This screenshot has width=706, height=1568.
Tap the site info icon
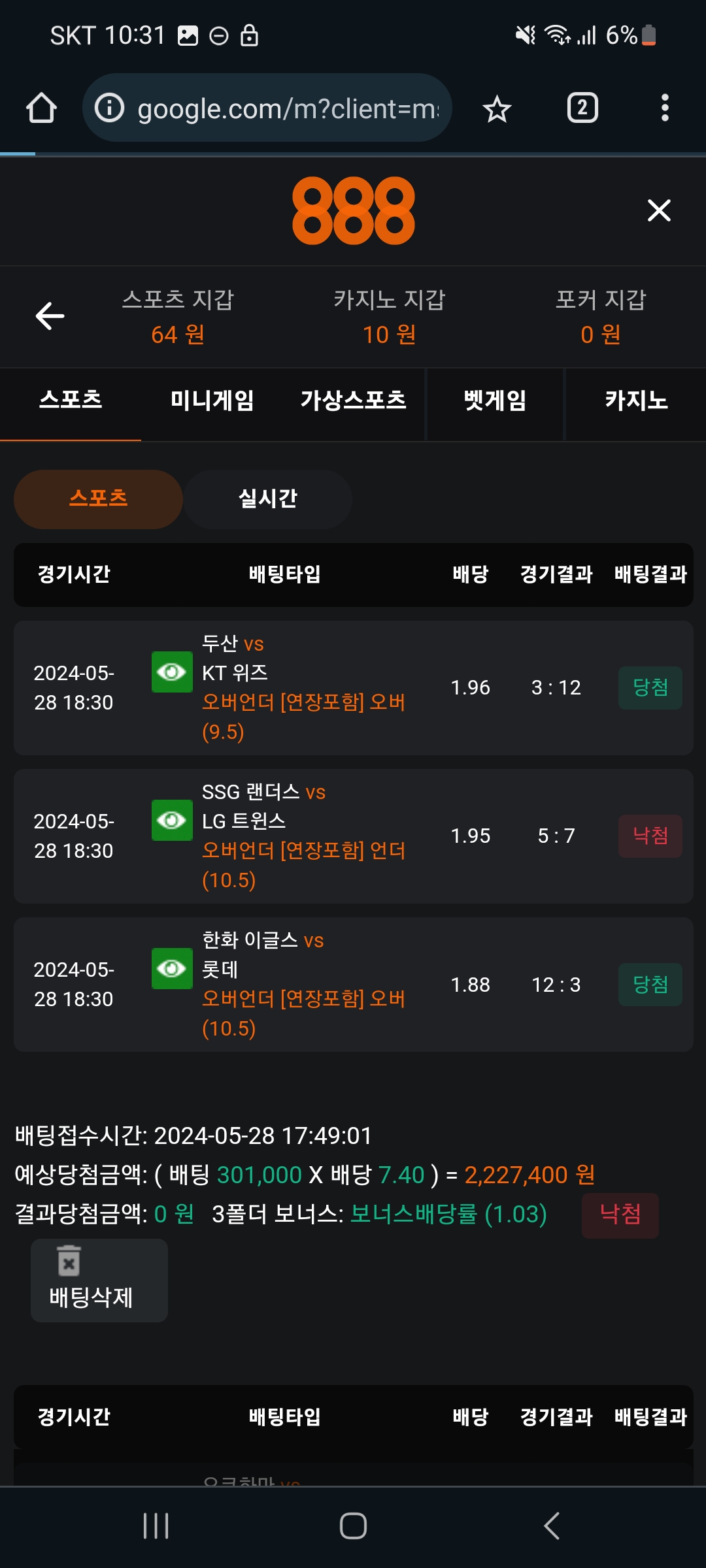[109, 108]
